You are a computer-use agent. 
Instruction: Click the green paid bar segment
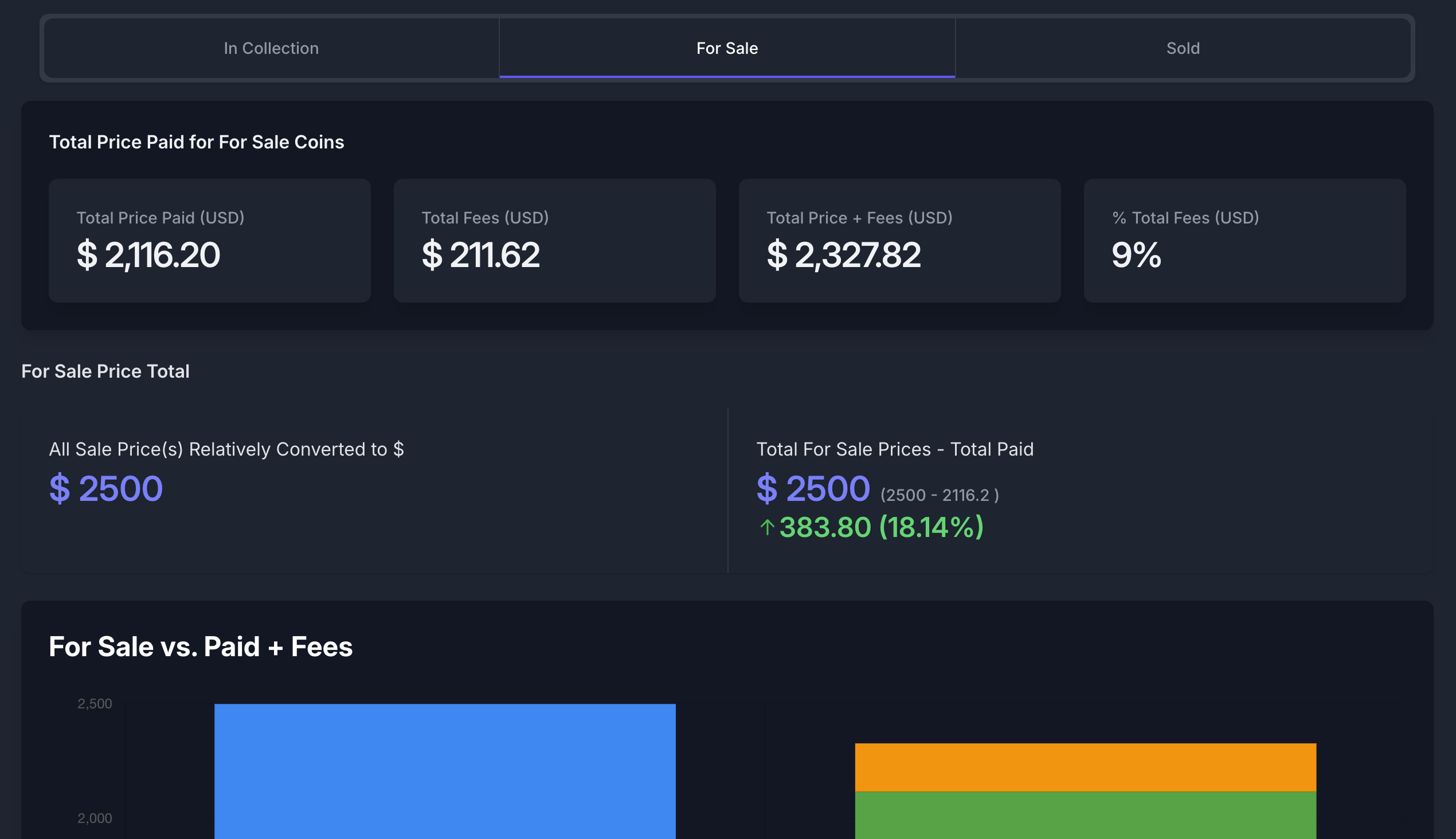tap(1085, 816)
